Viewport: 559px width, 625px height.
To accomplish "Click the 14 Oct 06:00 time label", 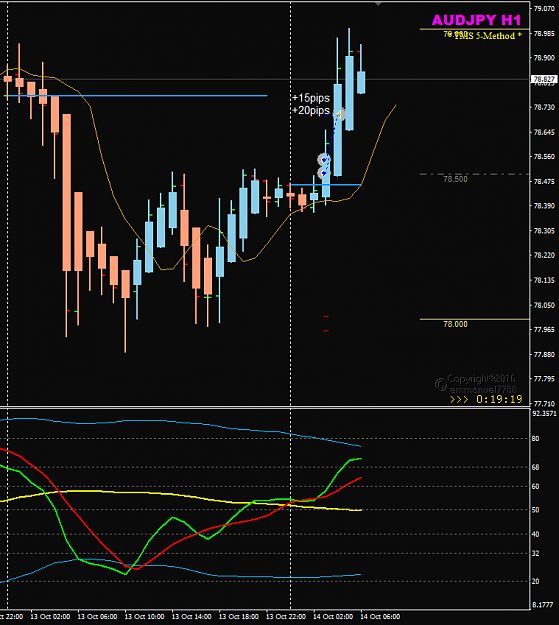I will (380, 617).
